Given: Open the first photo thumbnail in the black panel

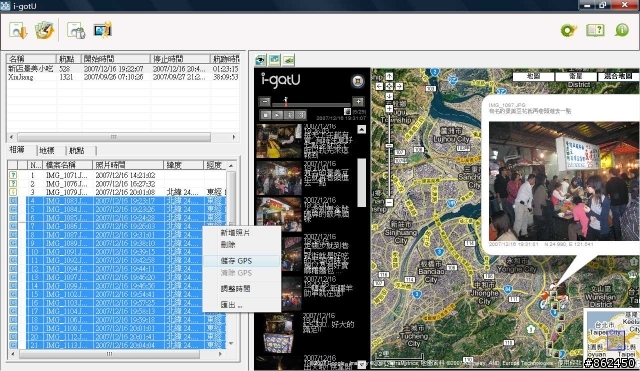Looking at the screenshot, I should pos(279,141).
